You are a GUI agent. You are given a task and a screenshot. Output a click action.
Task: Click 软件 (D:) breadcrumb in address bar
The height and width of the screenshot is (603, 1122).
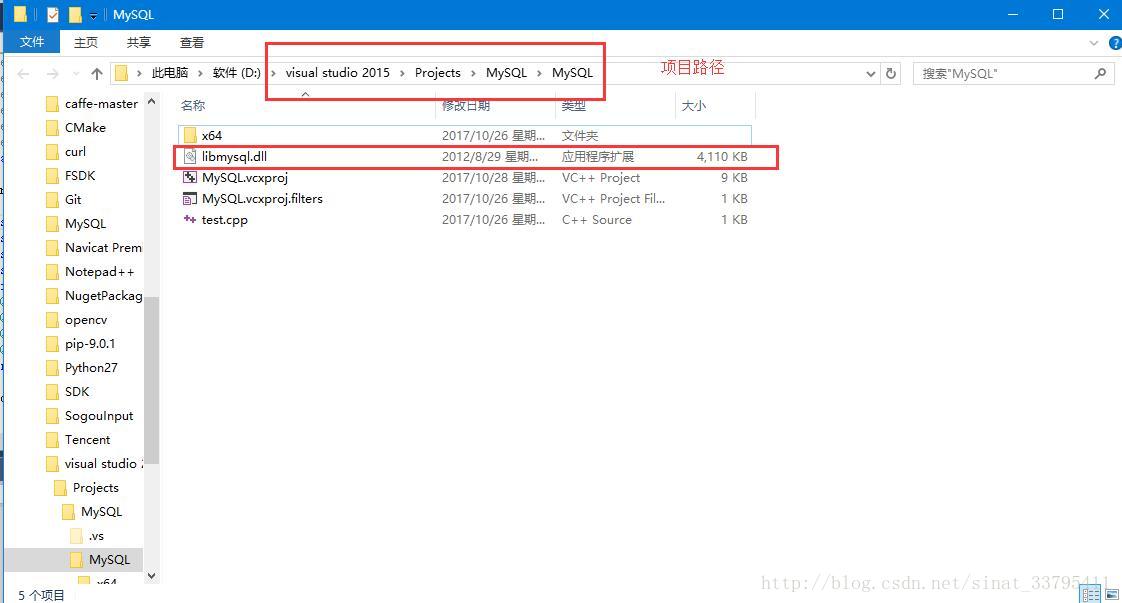237,73
